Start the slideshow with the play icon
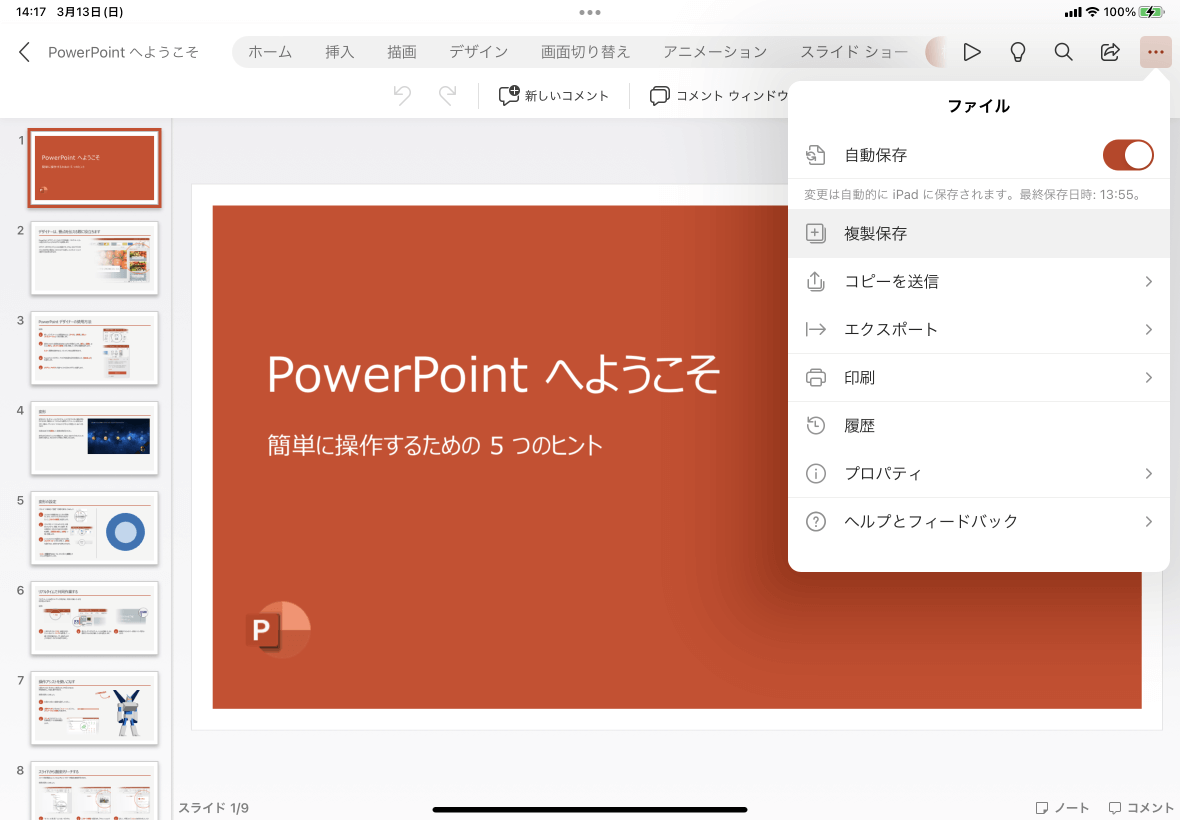 point(972,52)
